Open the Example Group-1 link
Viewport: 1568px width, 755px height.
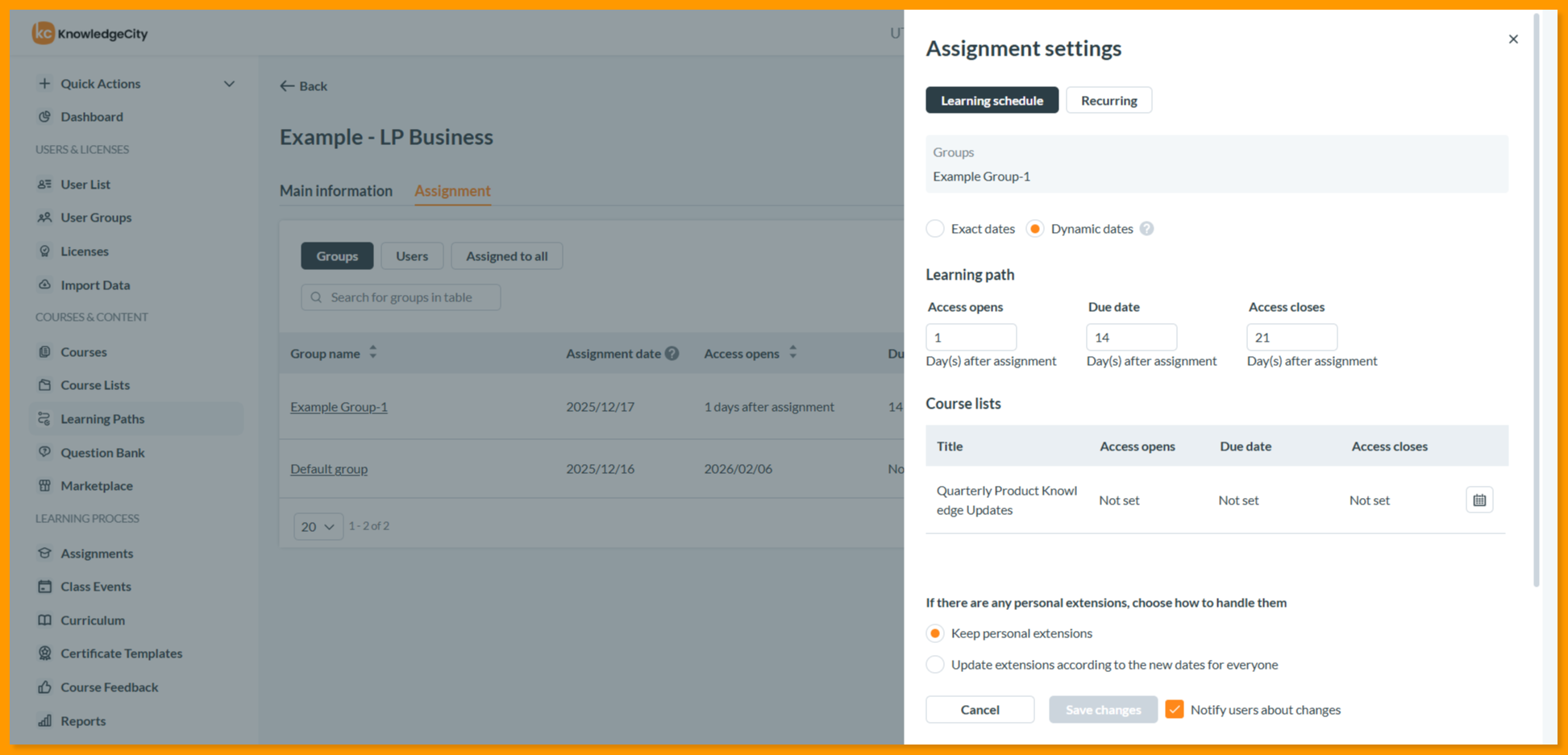click(x=339, y=407)
